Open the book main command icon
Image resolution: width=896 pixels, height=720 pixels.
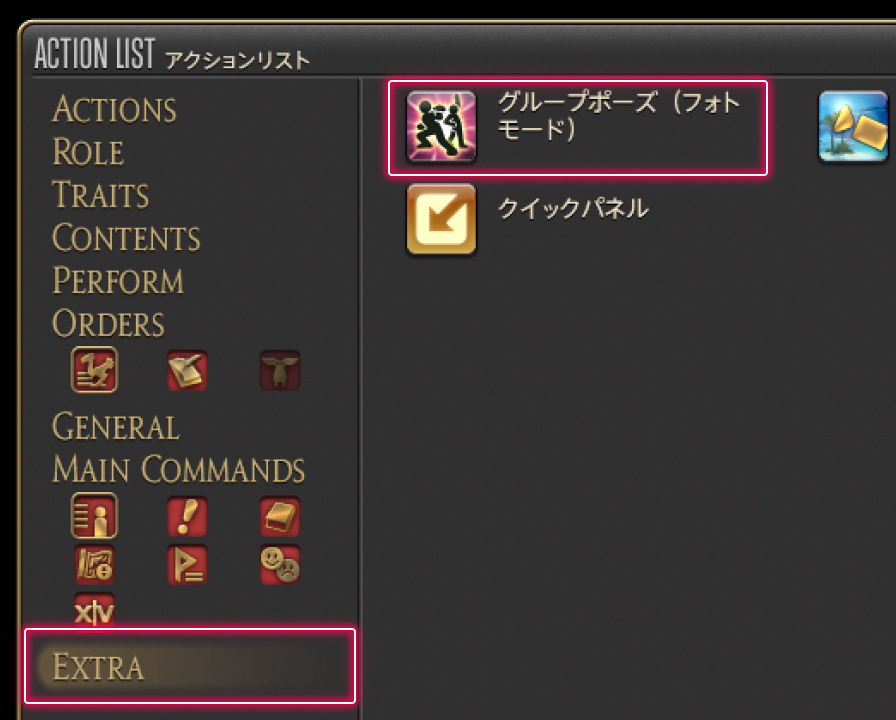(279, 517)
